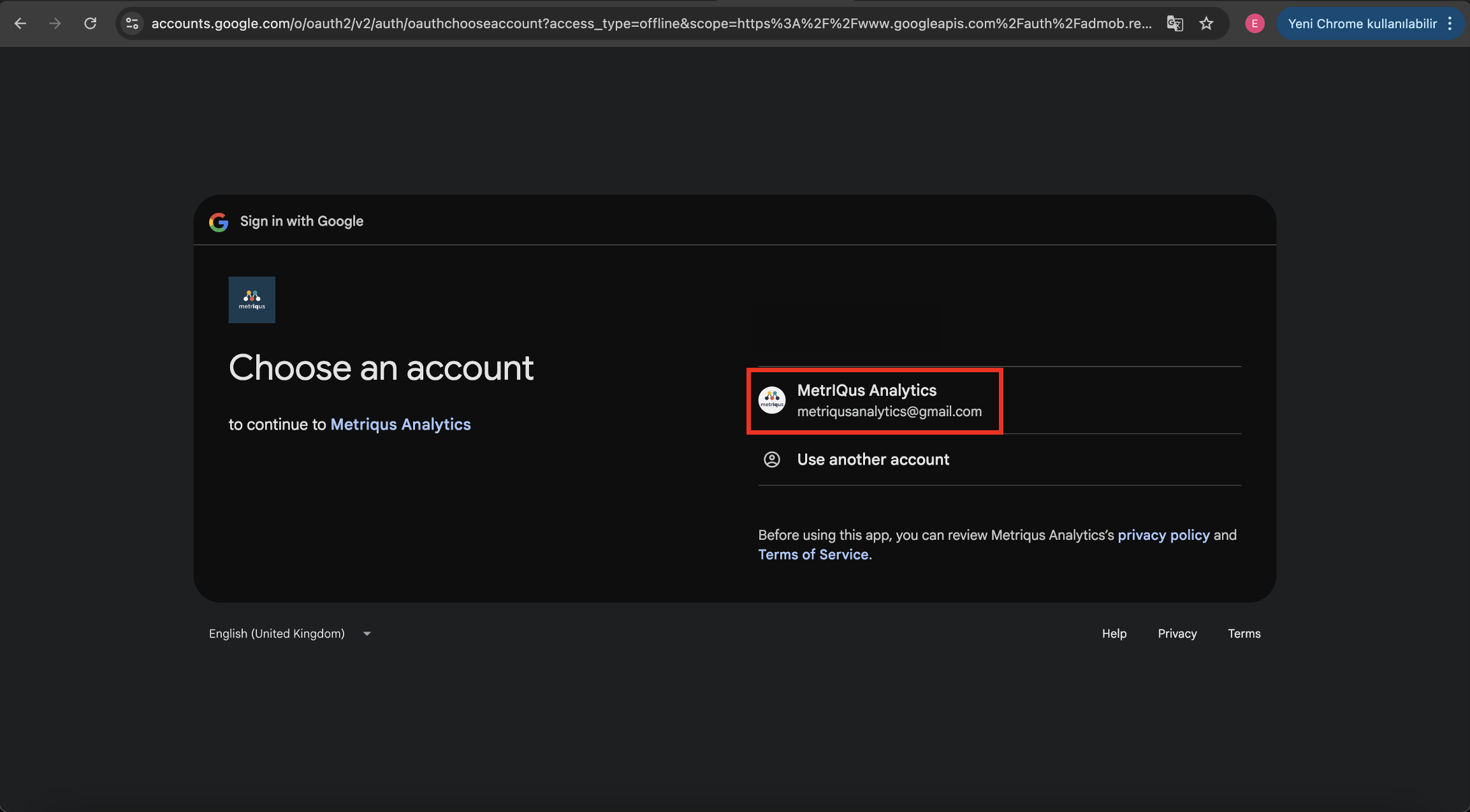Click the Choose an account heading
1470x812 pixels.
tap(381, 368)
